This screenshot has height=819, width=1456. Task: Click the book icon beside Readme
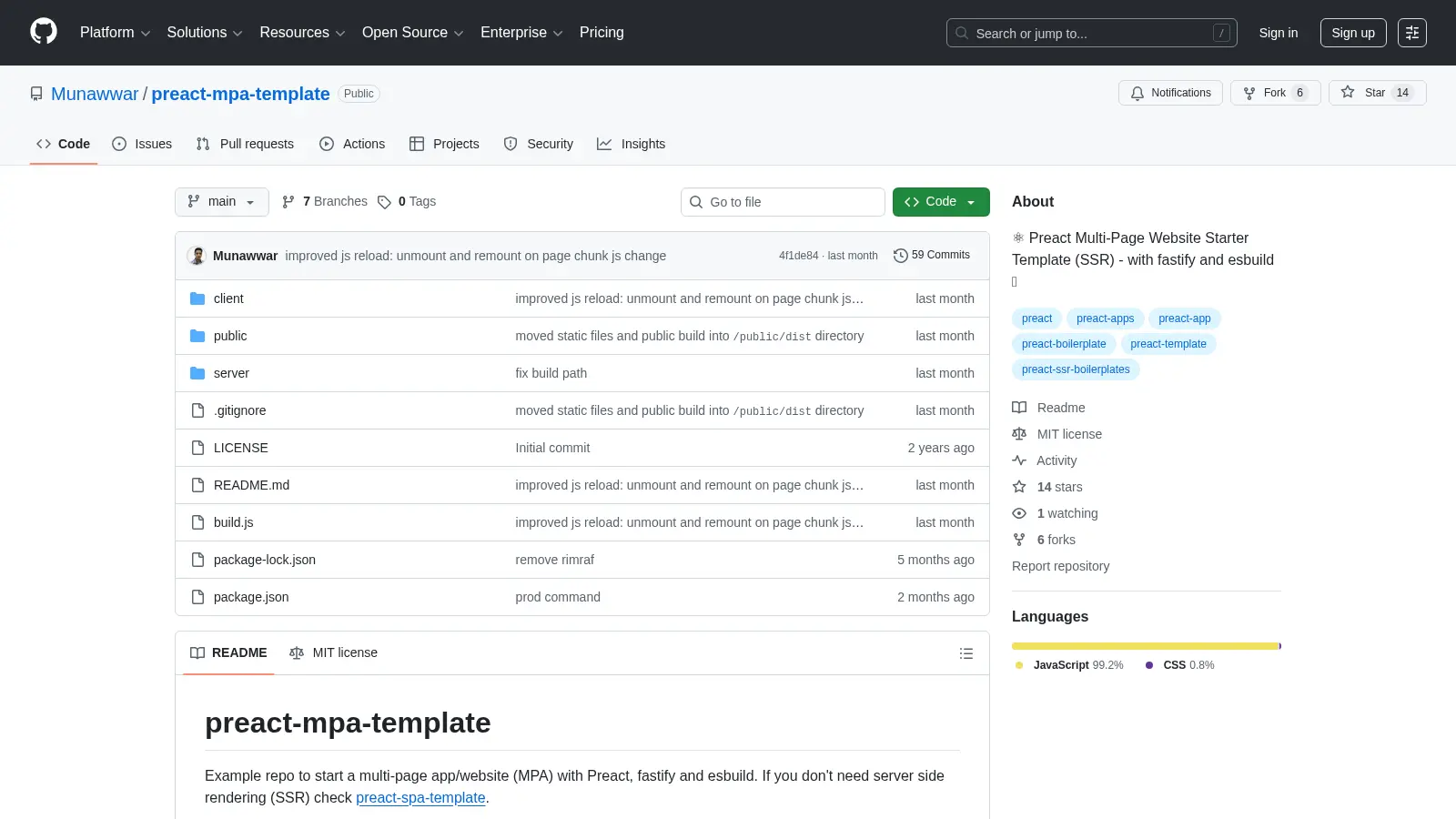1019,408
